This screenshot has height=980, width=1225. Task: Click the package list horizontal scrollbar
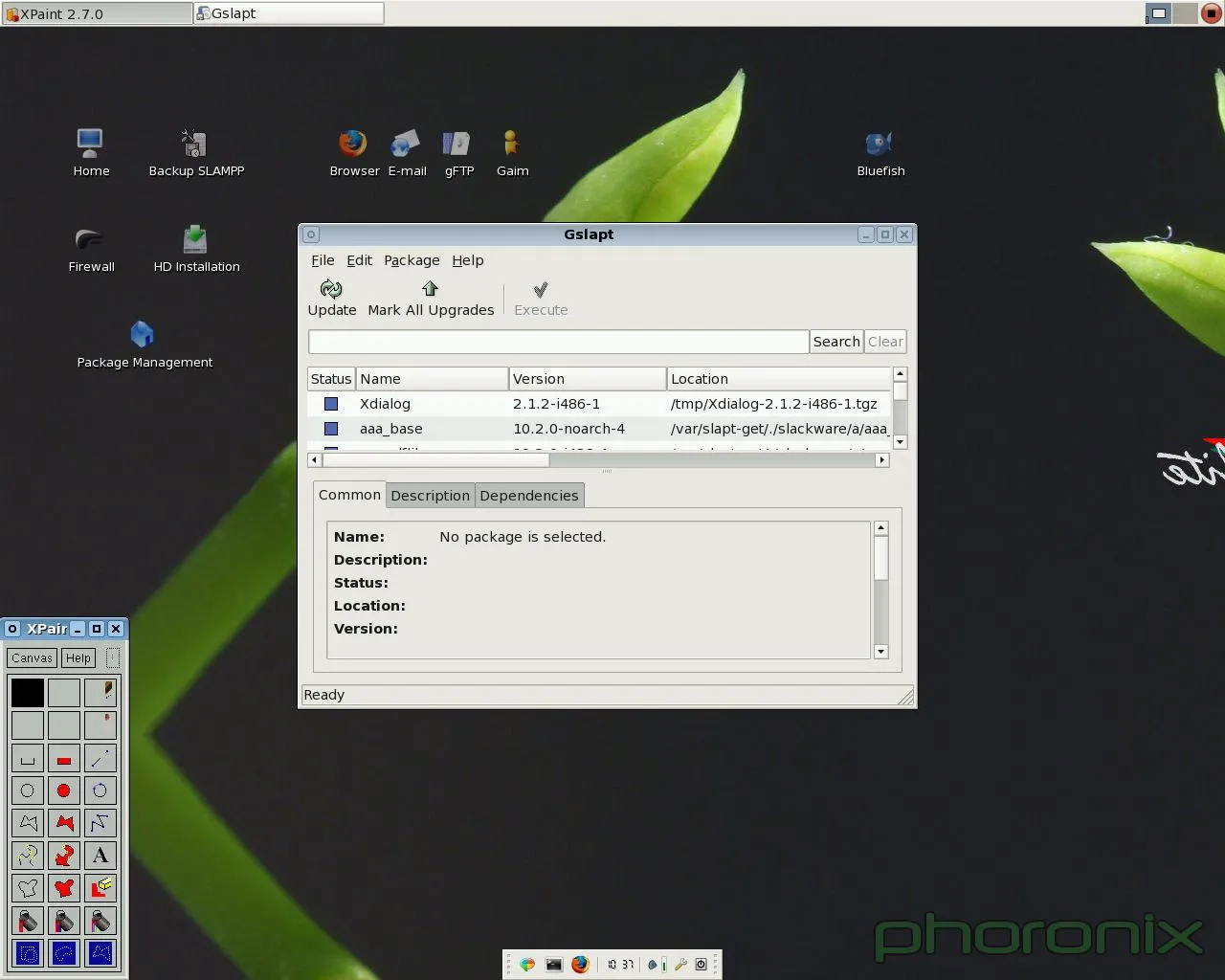598,460
